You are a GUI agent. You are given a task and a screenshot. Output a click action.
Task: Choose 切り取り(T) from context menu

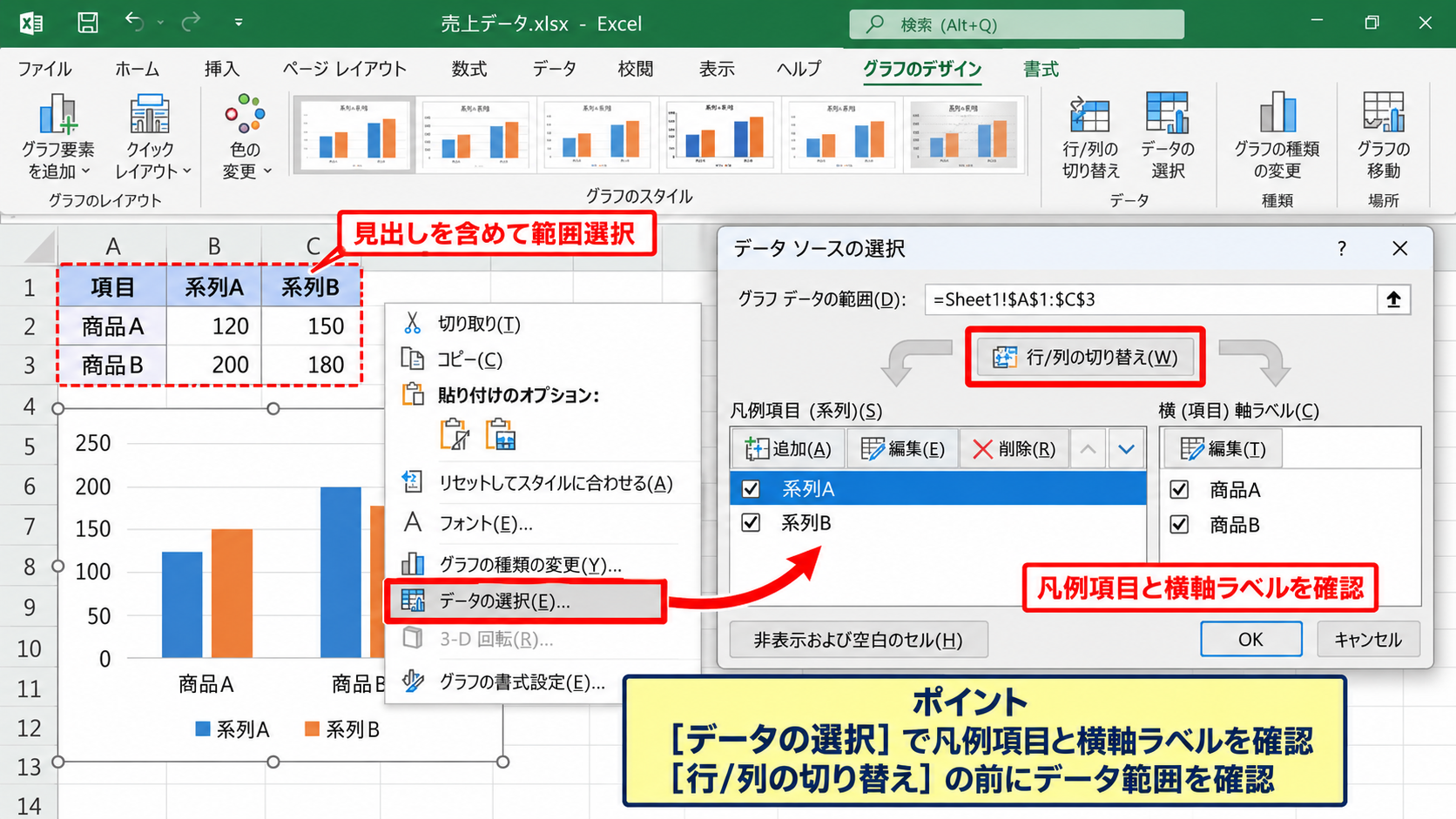[543, 324]
